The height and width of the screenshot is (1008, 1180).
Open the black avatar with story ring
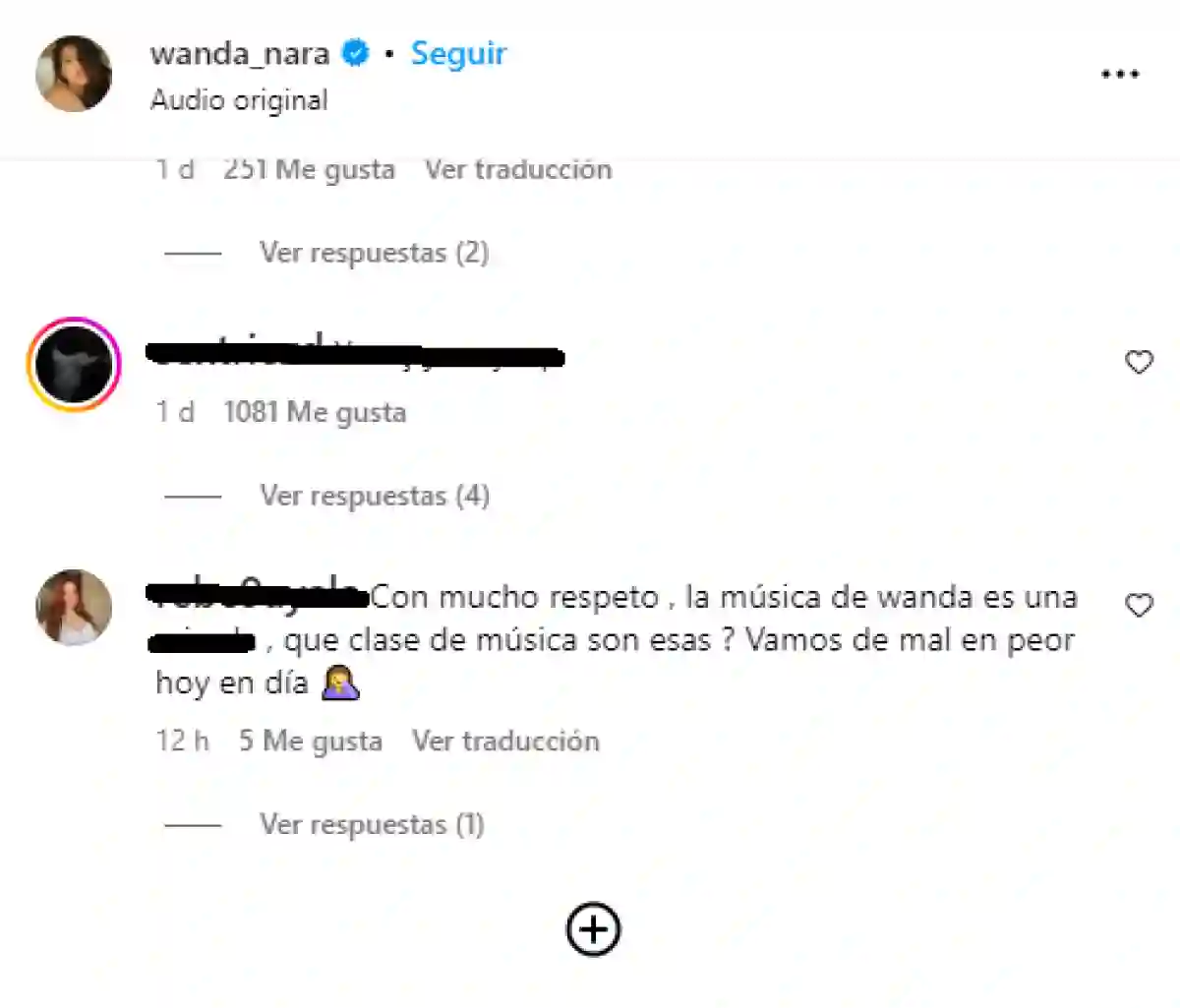coord(74,364)
